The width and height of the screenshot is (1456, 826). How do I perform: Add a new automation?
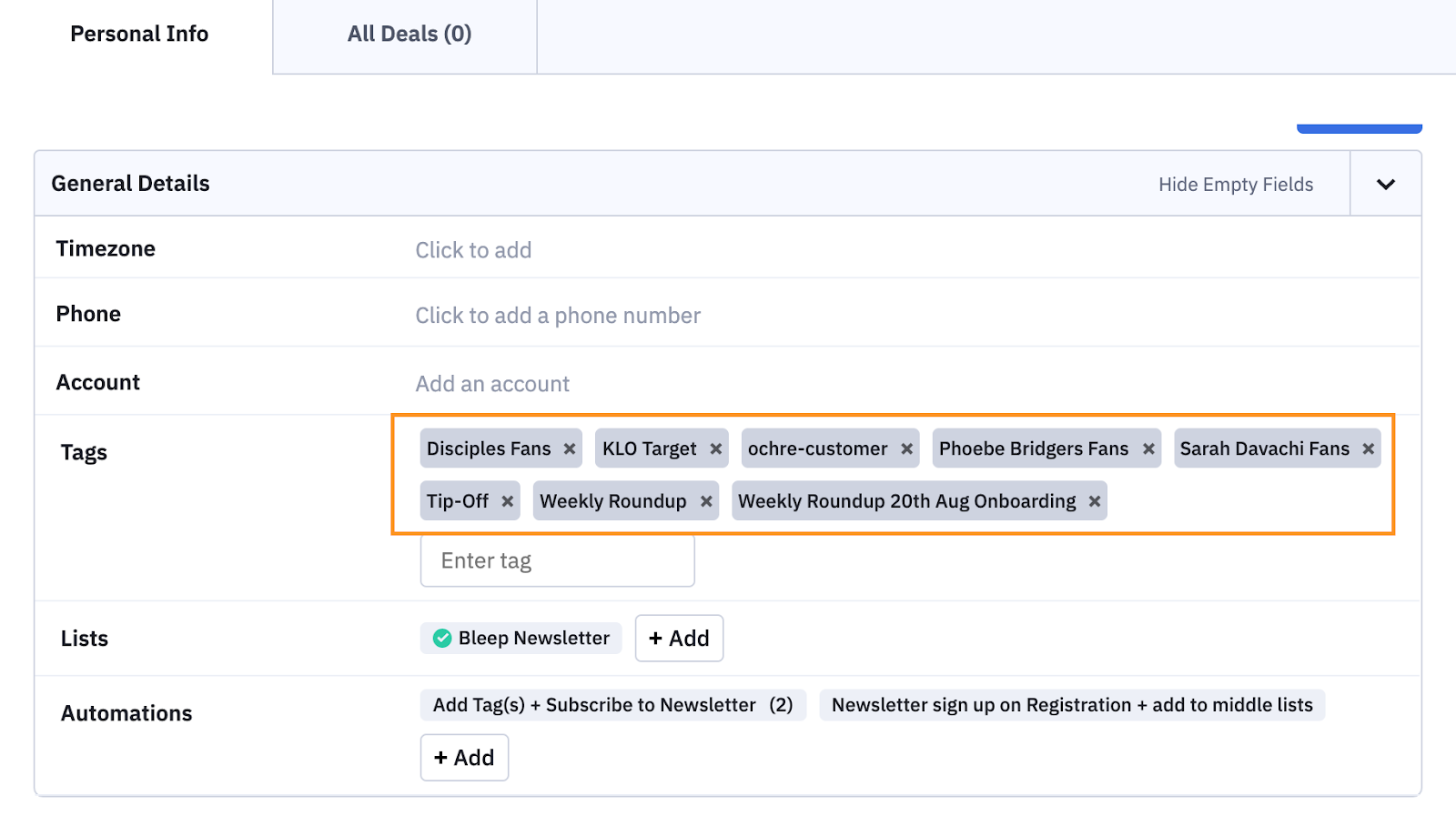pos(464,758)
